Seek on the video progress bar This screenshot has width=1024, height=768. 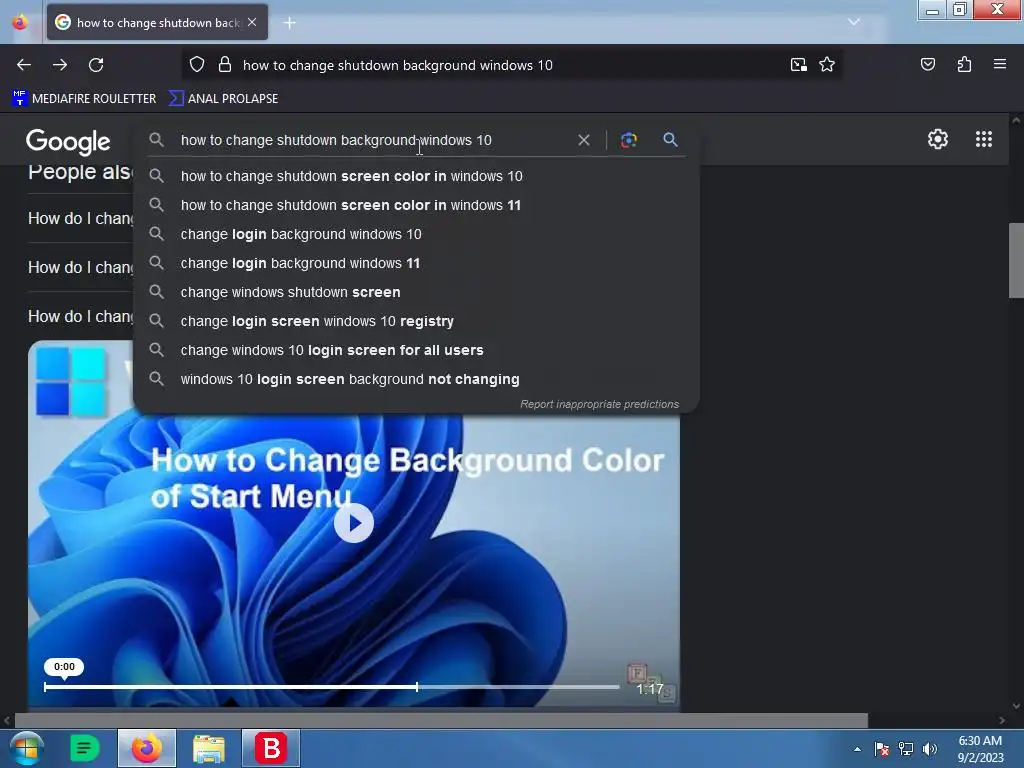pos(331,687)
